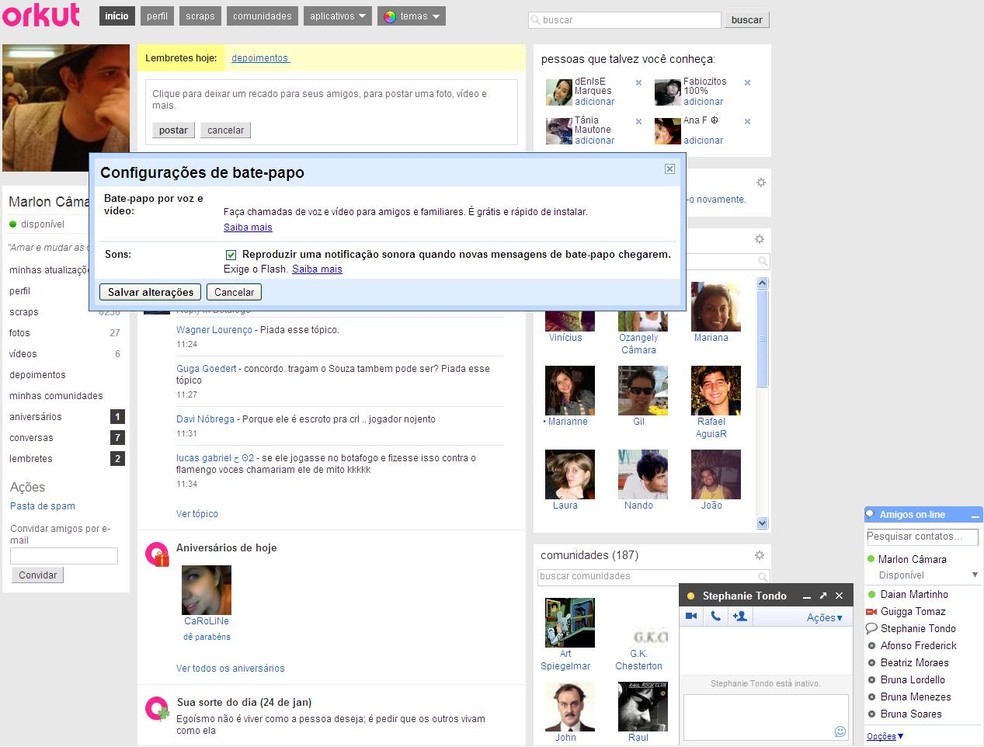Screen dimensions: 984x747
Task: Click postar button
Action: point(173,130)
